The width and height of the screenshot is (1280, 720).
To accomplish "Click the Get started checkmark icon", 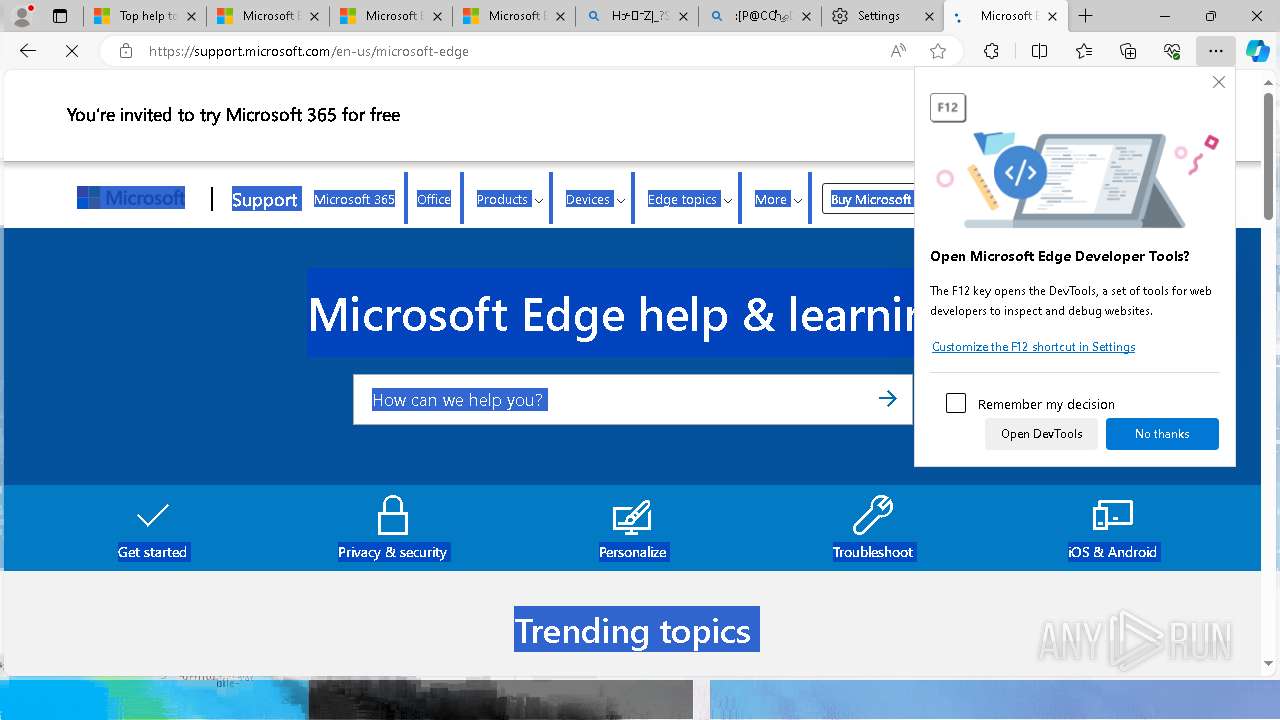I will point(152,516).
